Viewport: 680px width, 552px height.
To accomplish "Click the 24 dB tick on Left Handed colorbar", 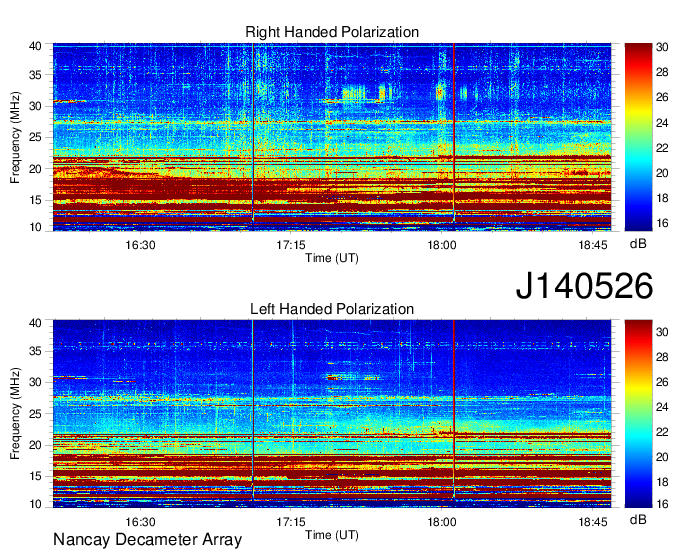I will coord(662,407).
